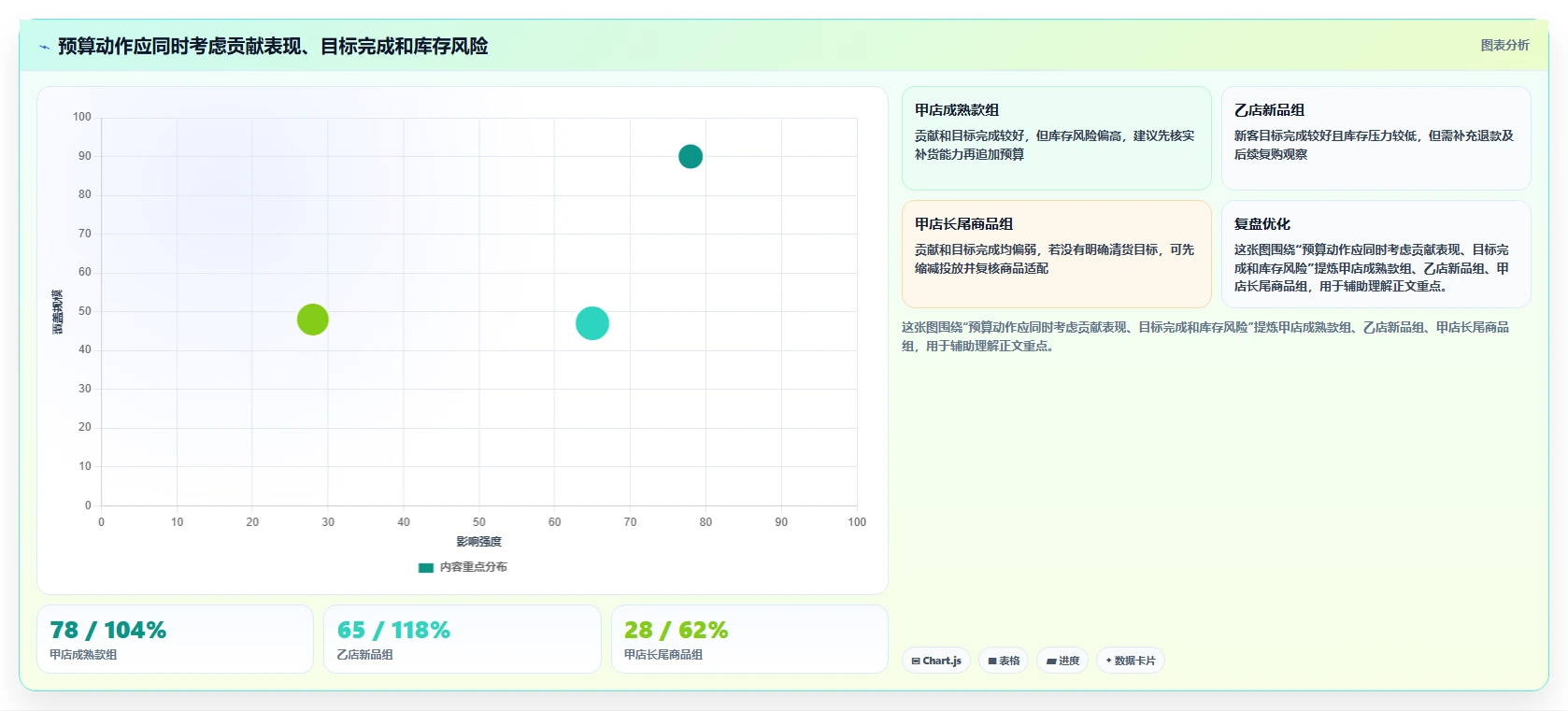Click the small blue icon before the title
This screenshot has height=711, width=1568.
click(44, 47)
